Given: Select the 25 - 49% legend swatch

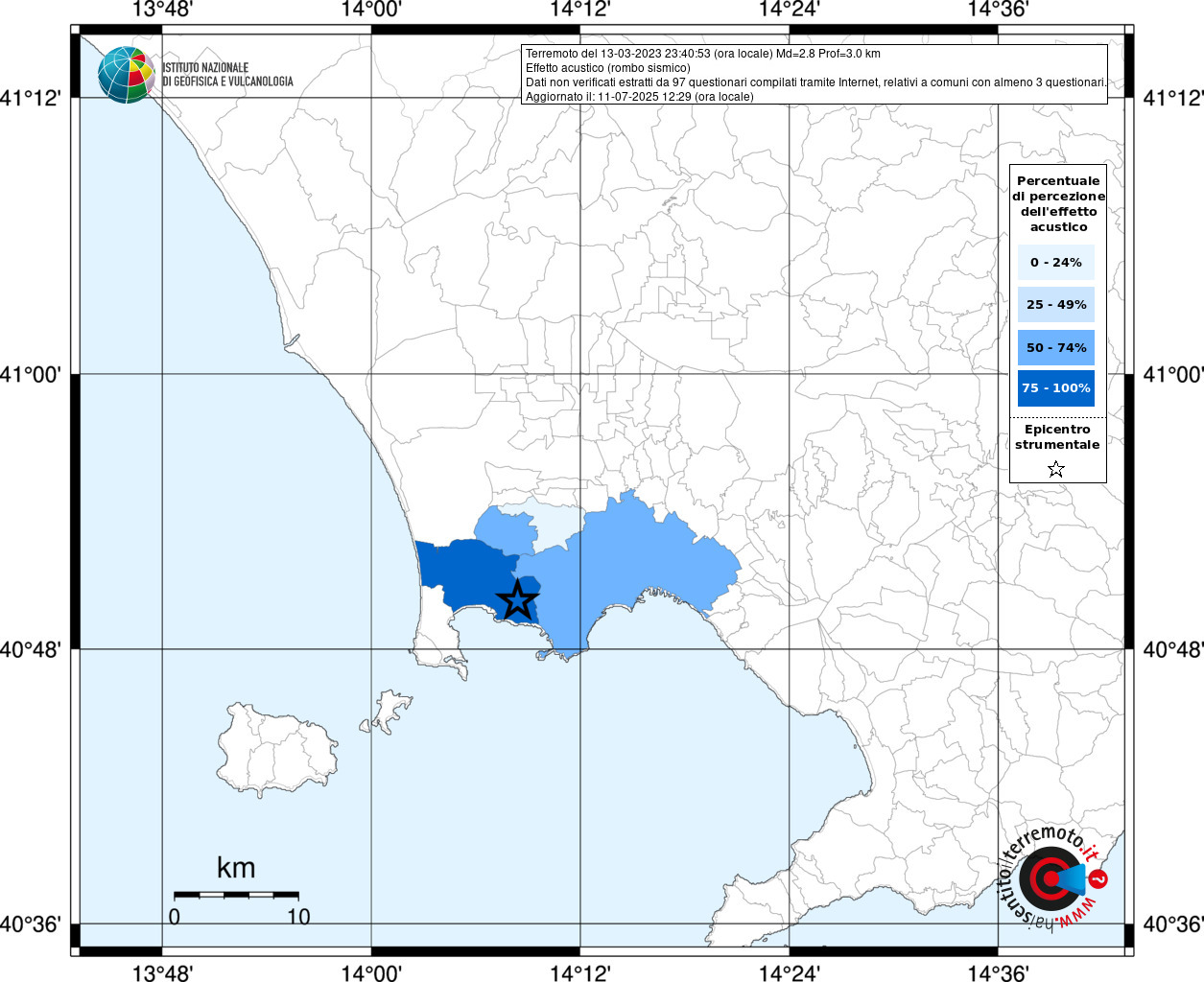Looking at the screenshot, I should click(x=1056, y=305).
